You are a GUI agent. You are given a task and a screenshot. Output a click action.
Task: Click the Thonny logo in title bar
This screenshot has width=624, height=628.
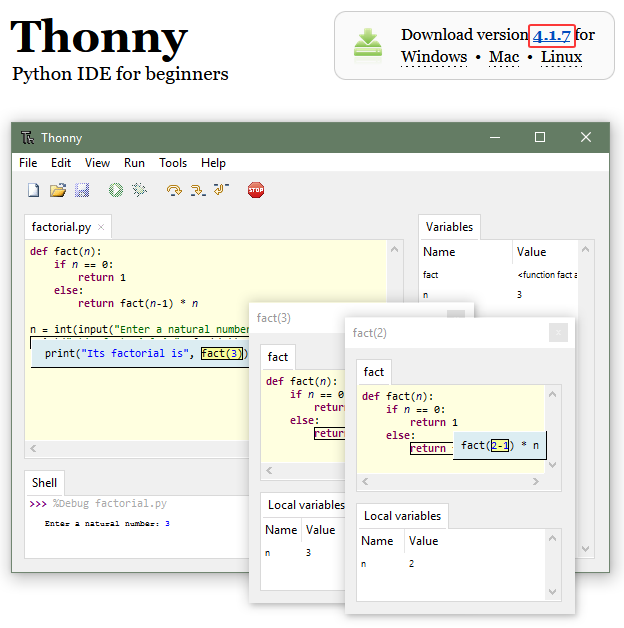point(27,138)
